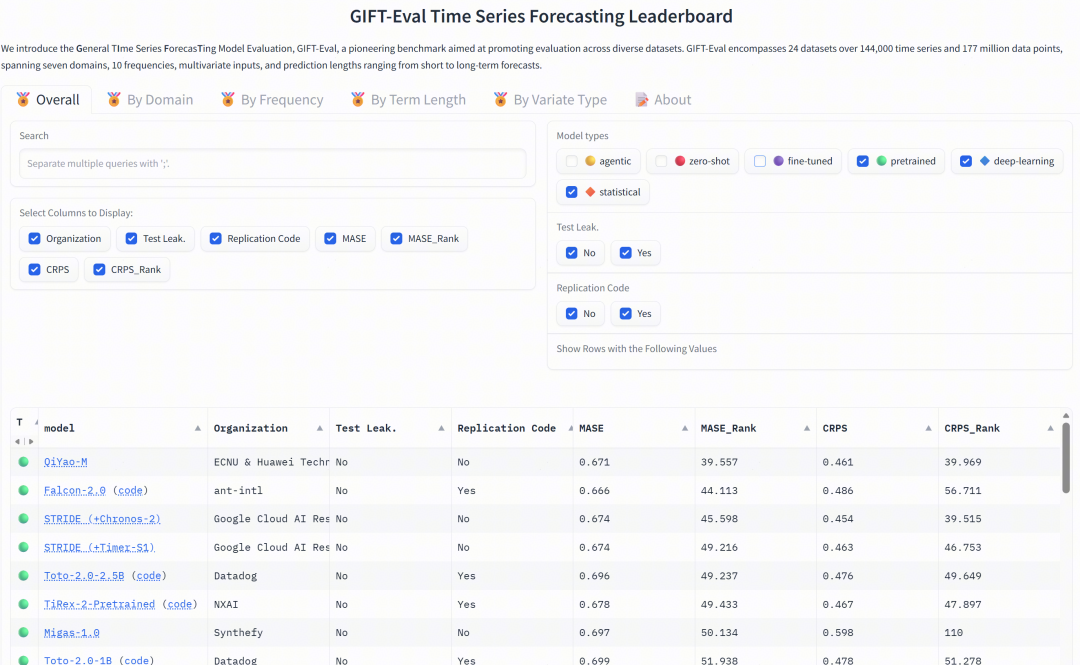This screenshot has width=1080, height=665.
Task: Click the leaderboard search input field
Action: pyautogui.click(x=273, y=164)
